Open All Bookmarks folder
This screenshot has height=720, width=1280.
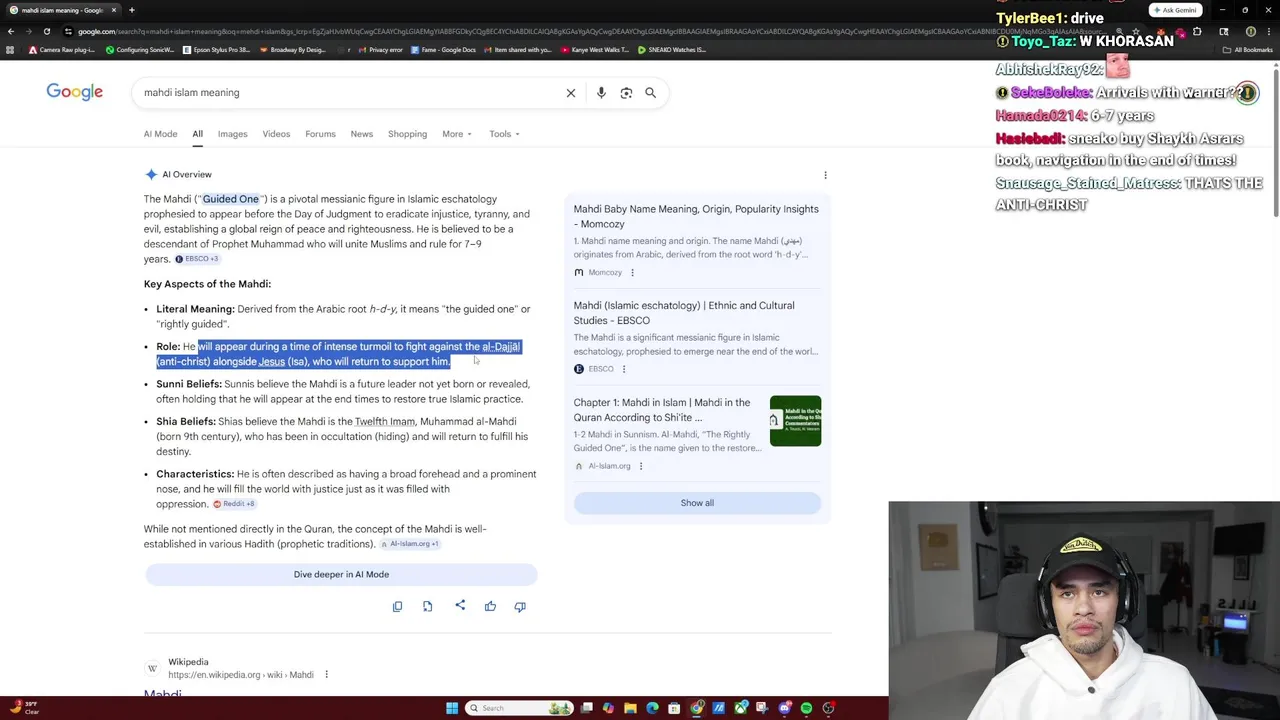pos(1247,50)
